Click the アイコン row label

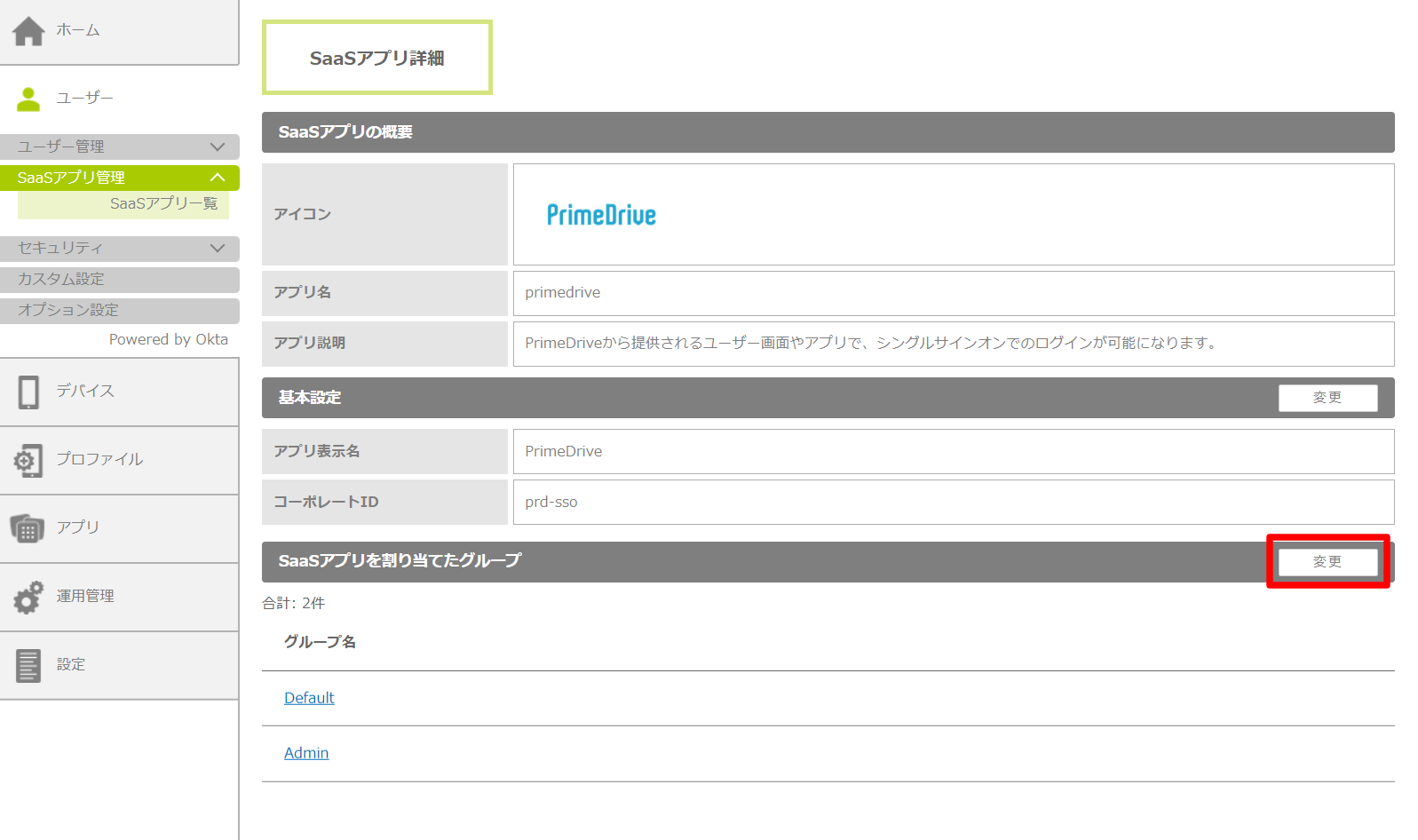302,214
